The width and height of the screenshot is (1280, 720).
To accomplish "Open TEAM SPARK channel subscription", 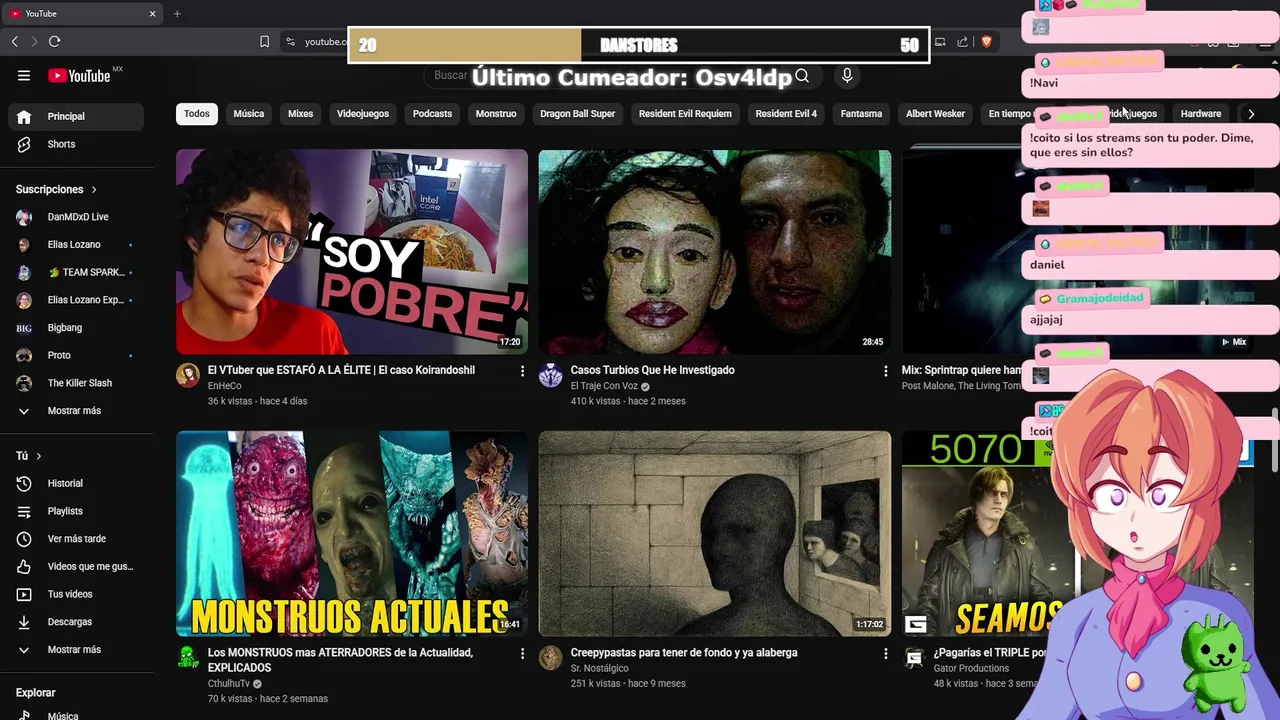I will 76,272.
